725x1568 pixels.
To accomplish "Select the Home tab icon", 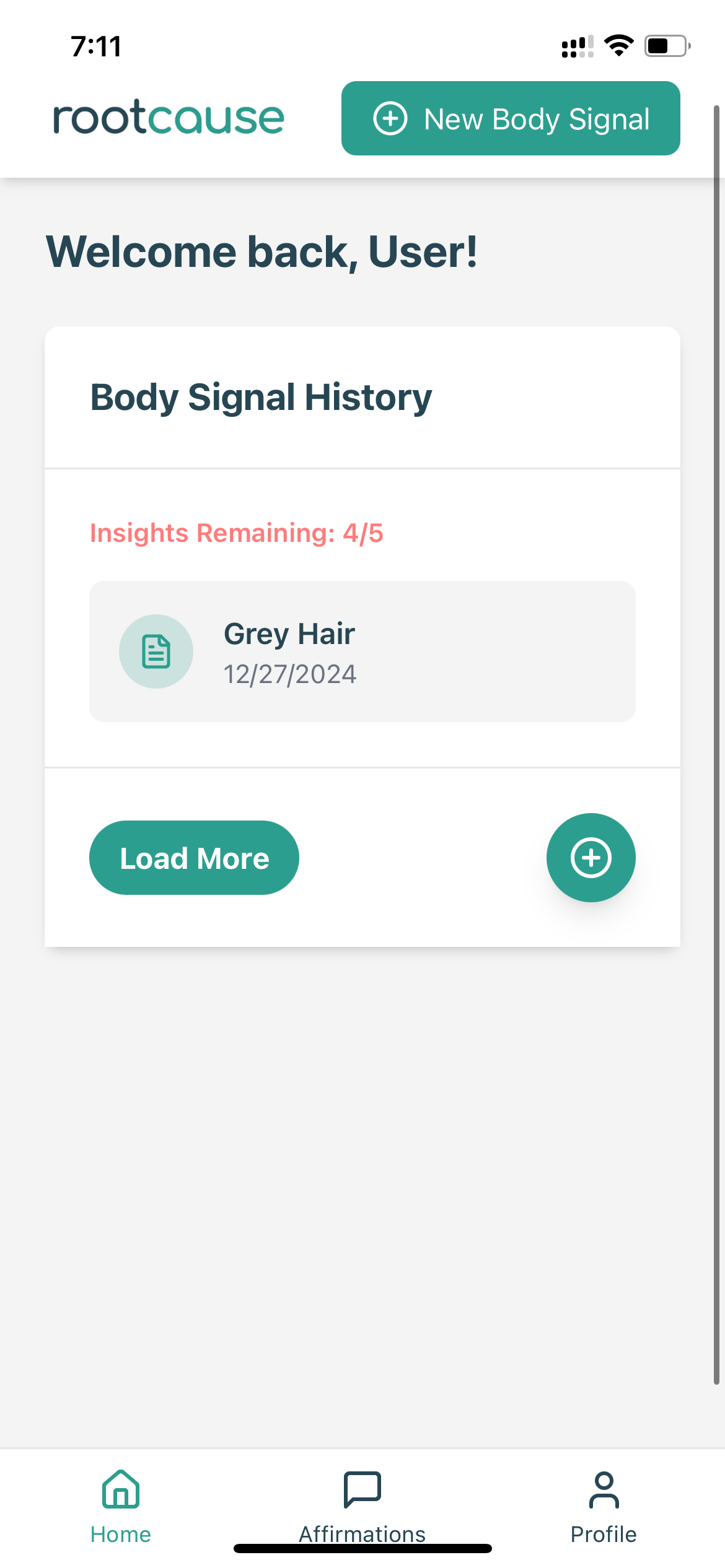I will 121,1489.
